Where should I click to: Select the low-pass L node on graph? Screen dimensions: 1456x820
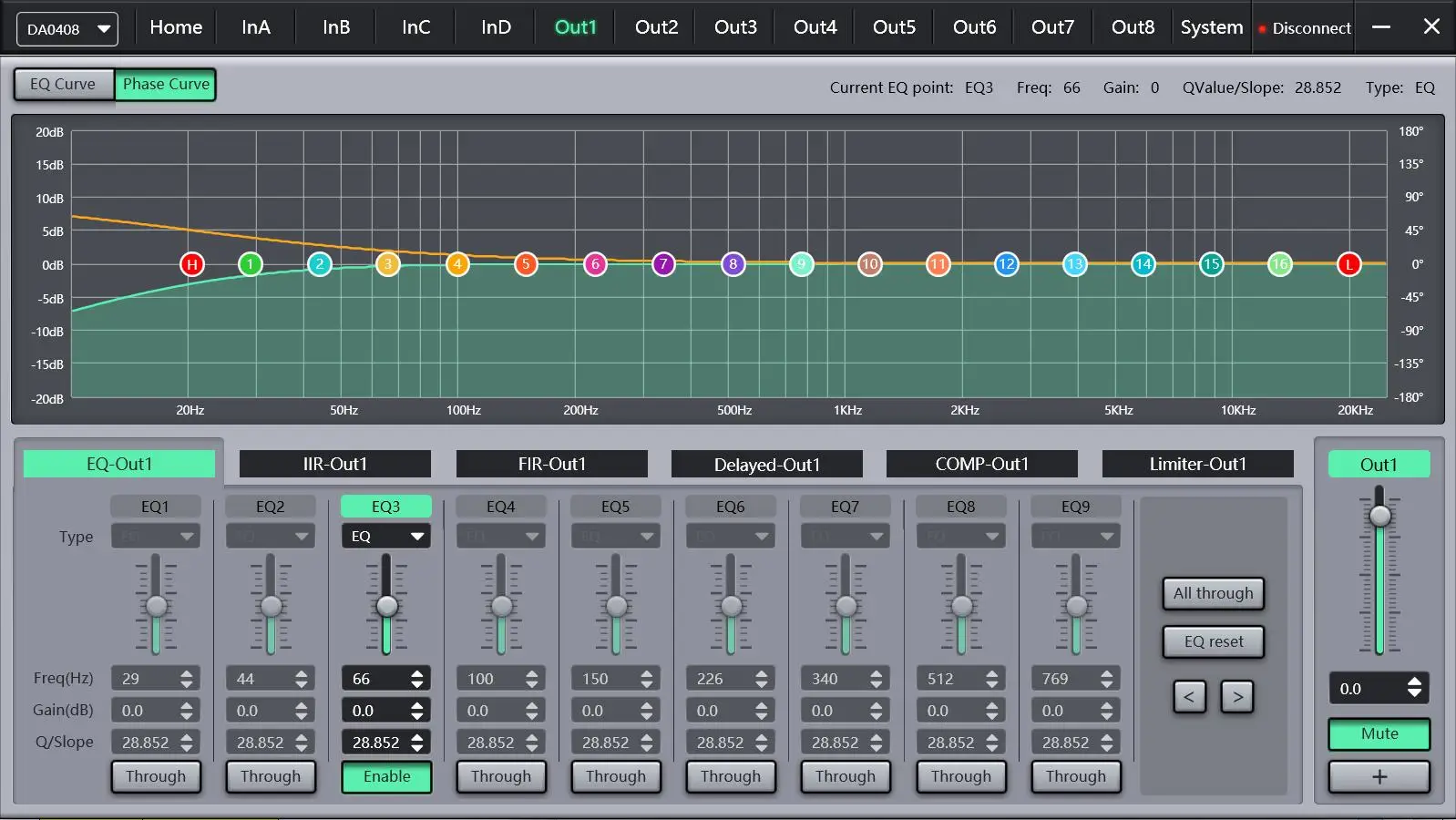point(1348,264)
